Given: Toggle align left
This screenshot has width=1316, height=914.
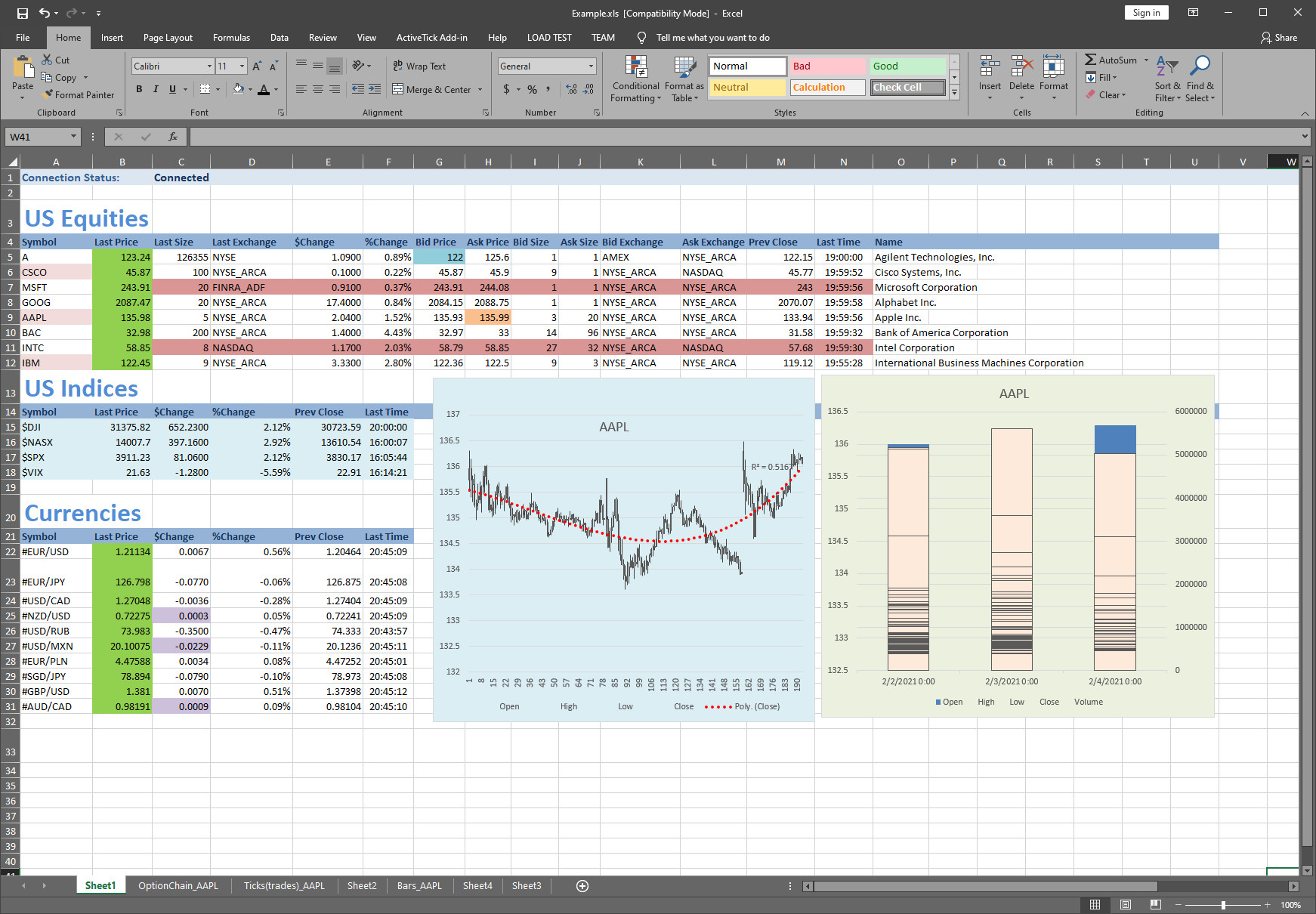Looking at the screenshot, I should (301, 89).
